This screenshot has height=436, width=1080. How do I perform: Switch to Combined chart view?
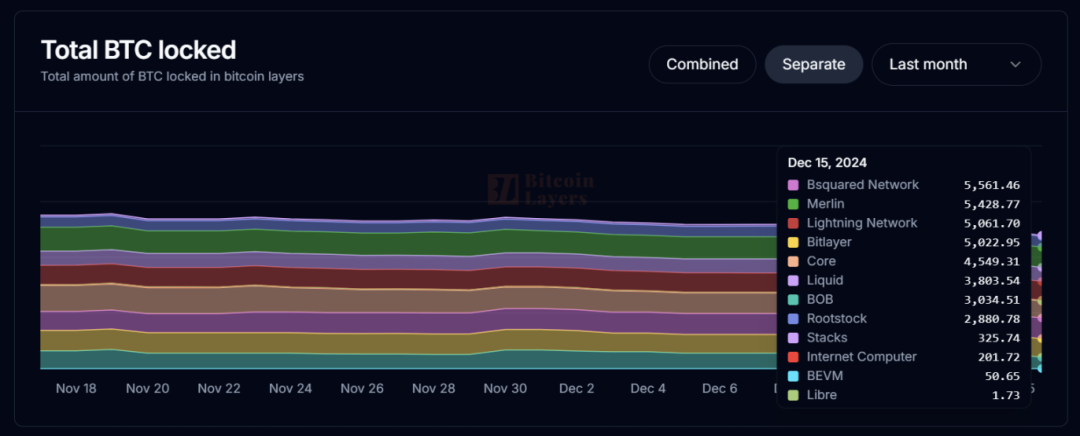click(702, 64)
